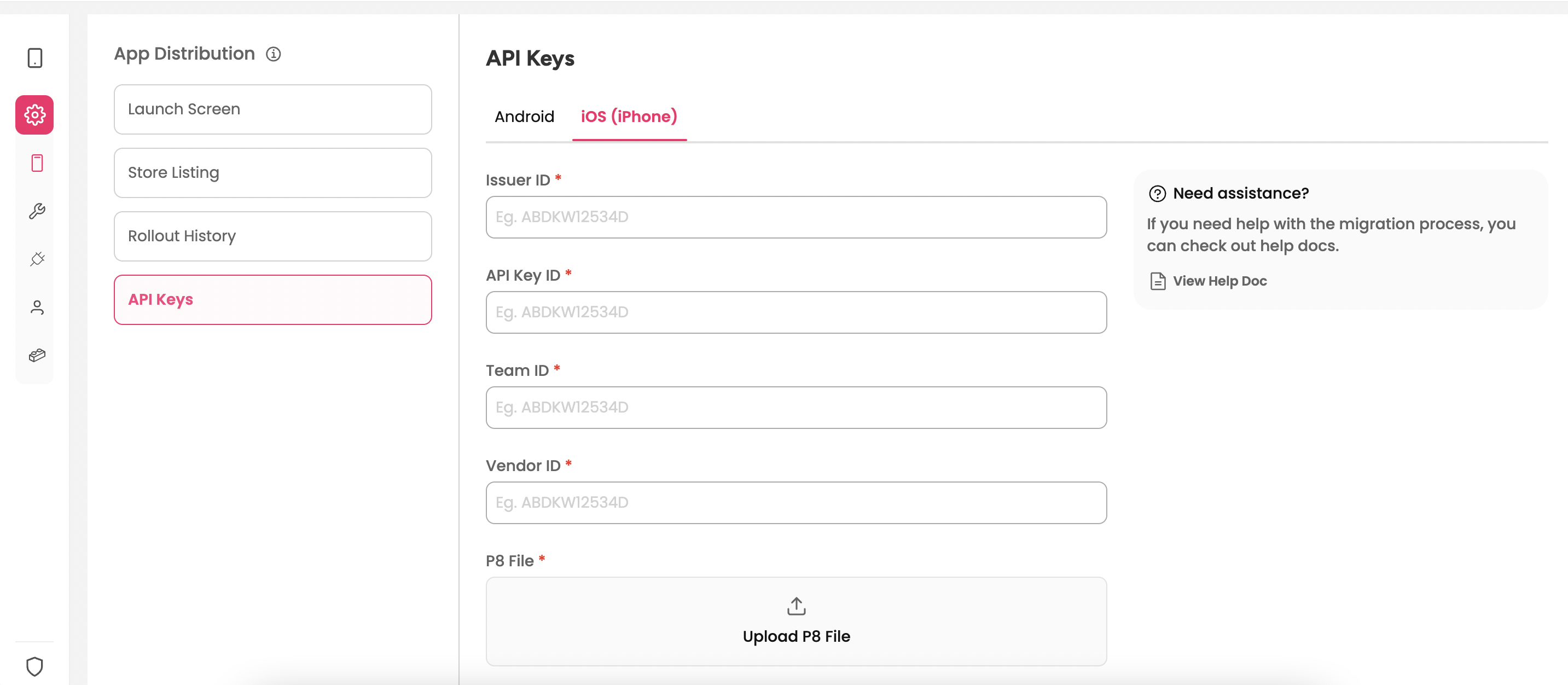Go to Store Listing section
Viewport: 1568px width, 685px height.
pyautogui.click(x=272, y=172)
